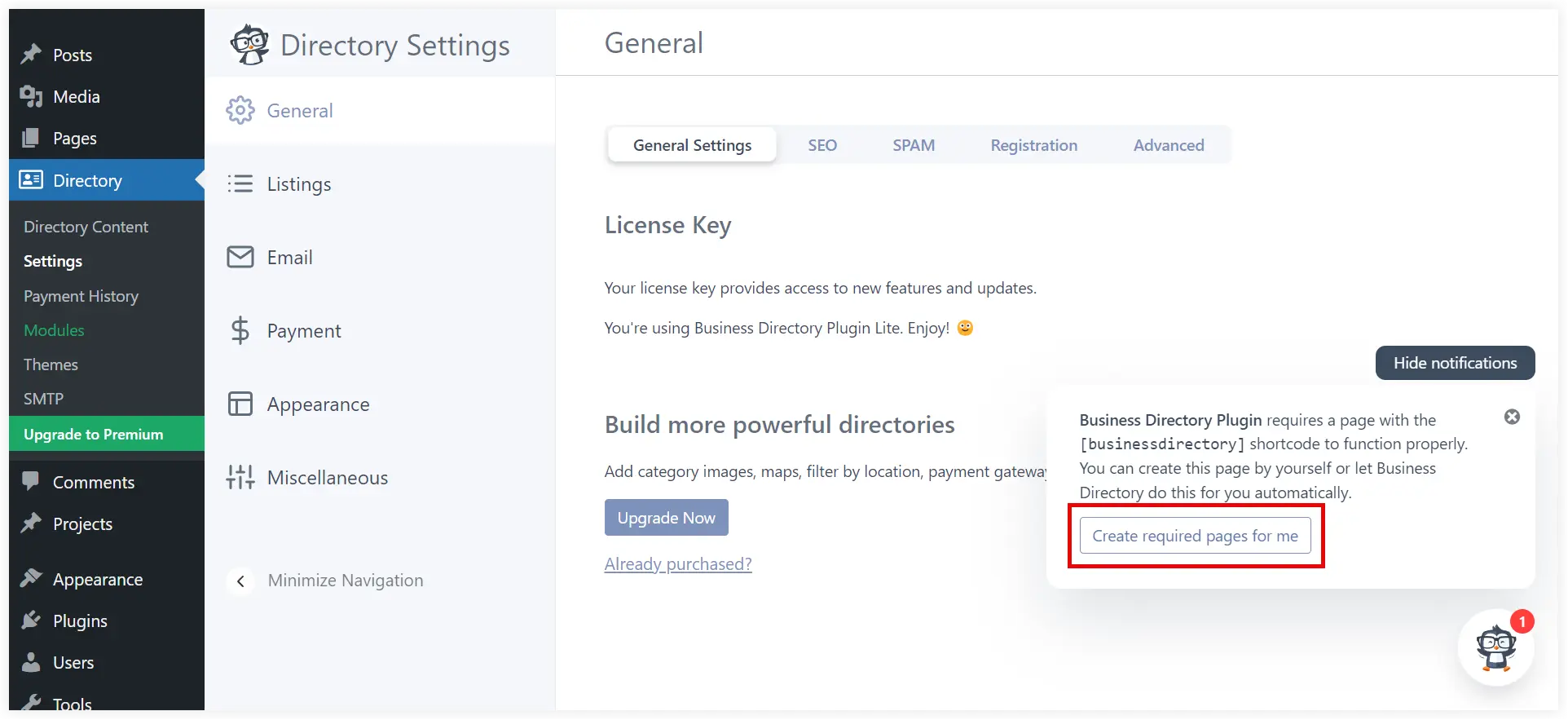Click the Email envelope icon
This screenshot has height=720, width=1568.
point(240,257)
